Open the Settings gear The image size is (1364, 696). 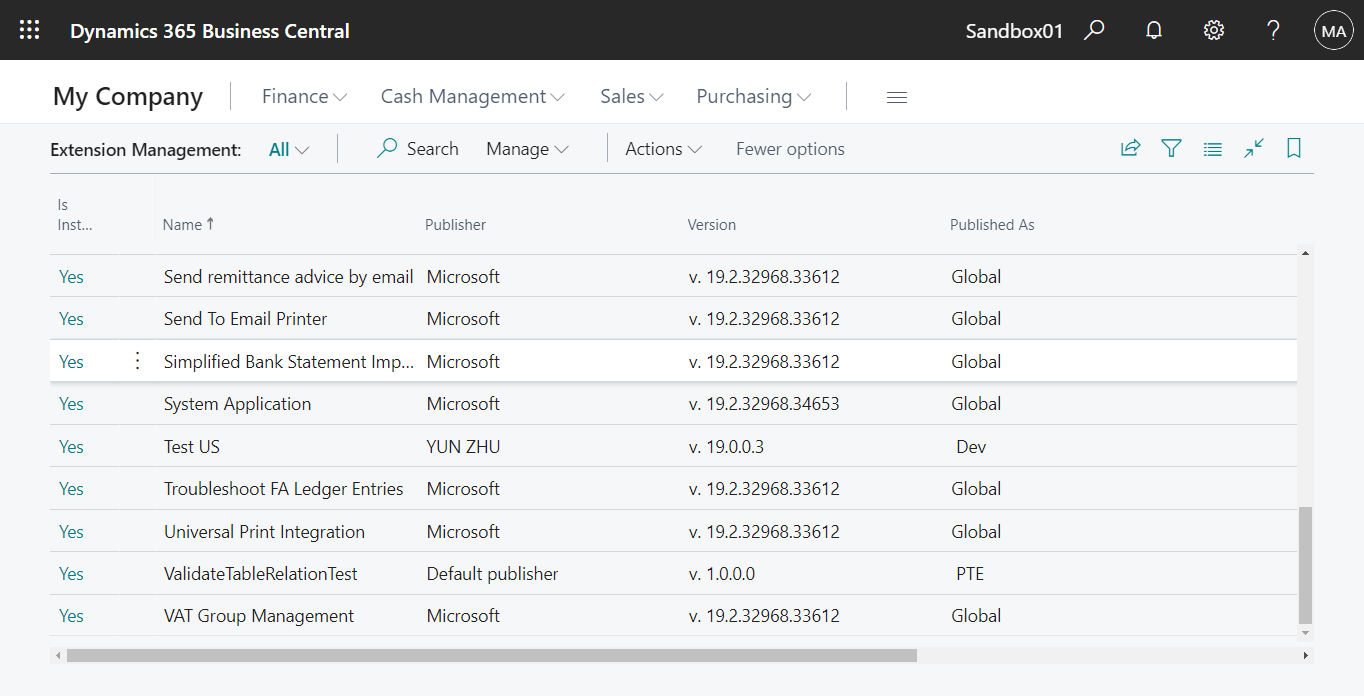pyautogui.click(x=1213, y=30)
